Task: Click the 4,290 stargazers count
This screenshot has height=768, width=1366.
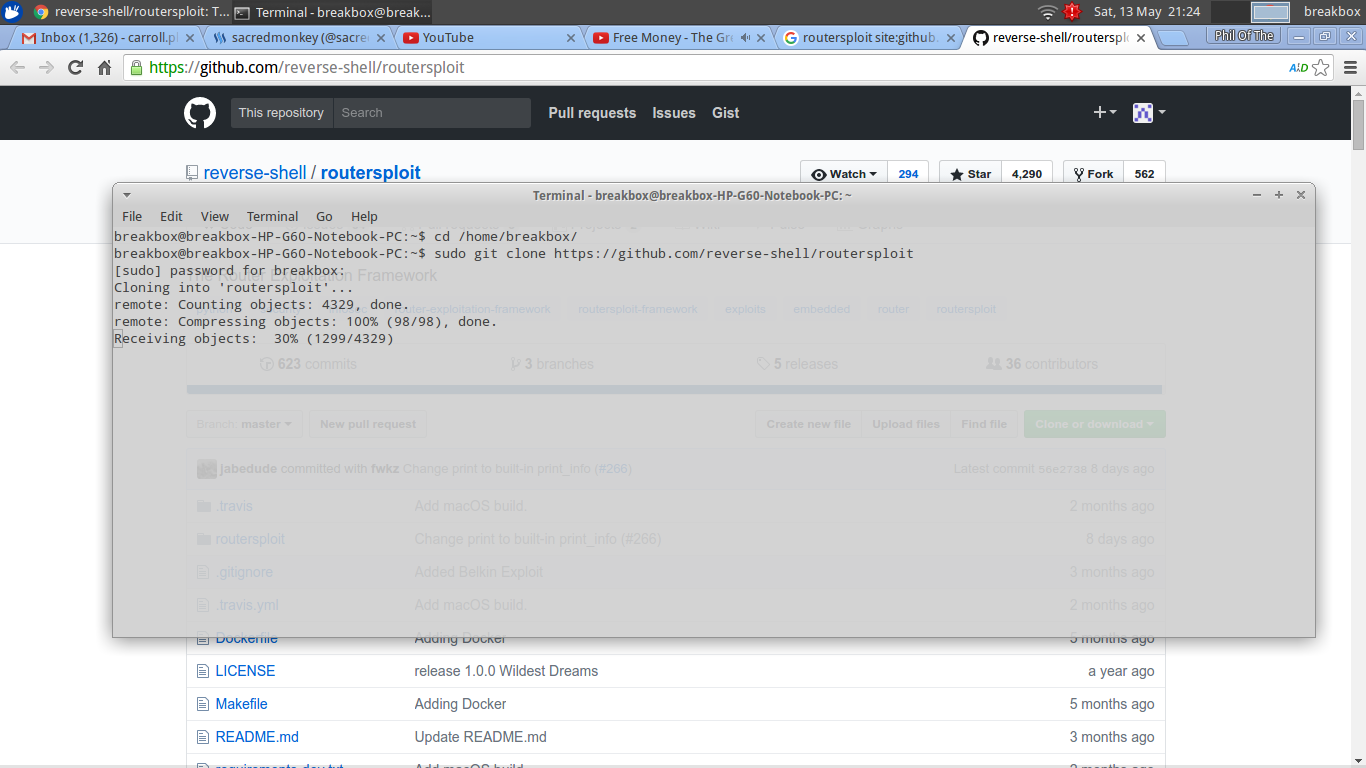Action: 1027,173
